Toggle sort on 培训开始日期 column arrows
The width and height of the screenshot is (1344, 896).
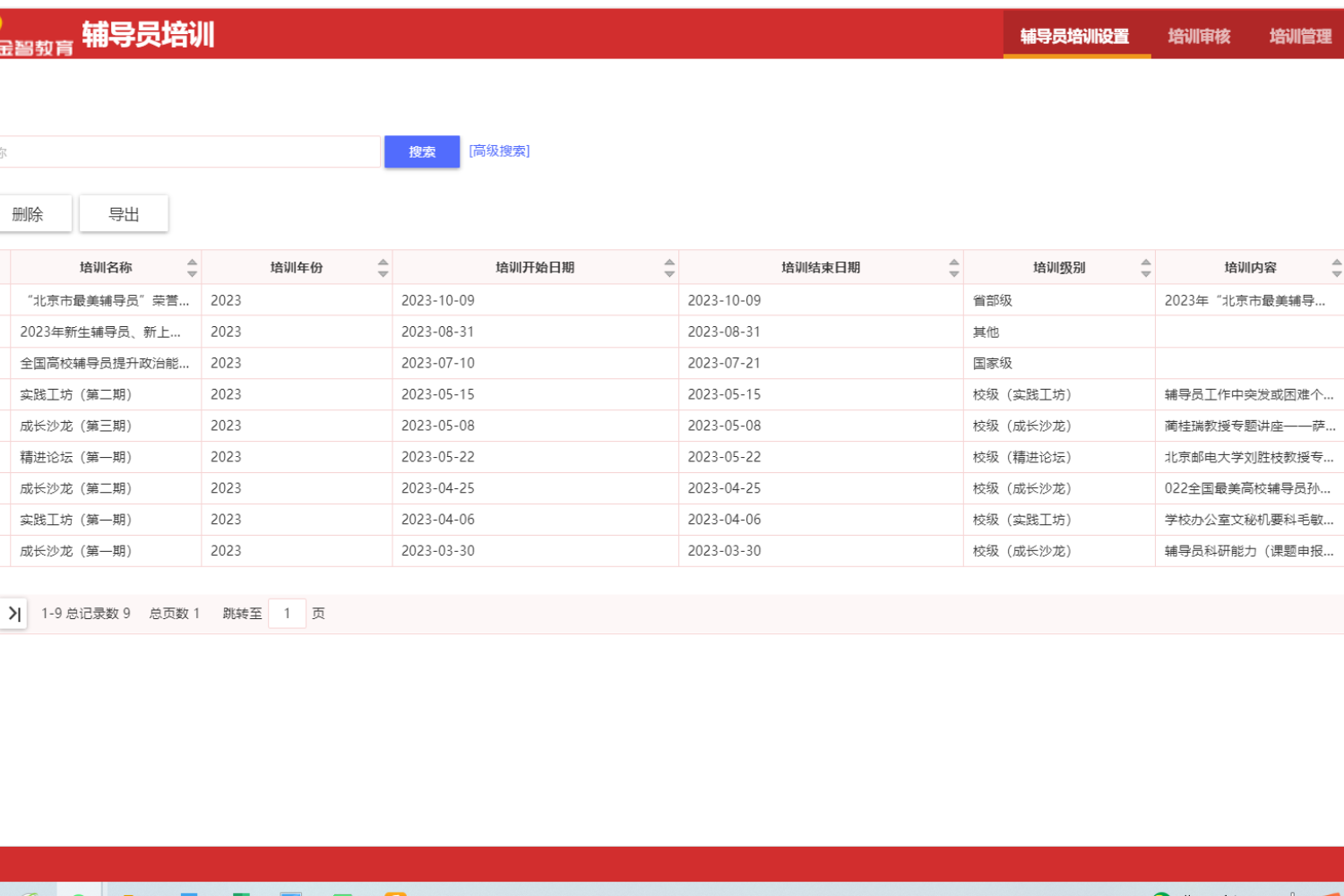[669, 268]
